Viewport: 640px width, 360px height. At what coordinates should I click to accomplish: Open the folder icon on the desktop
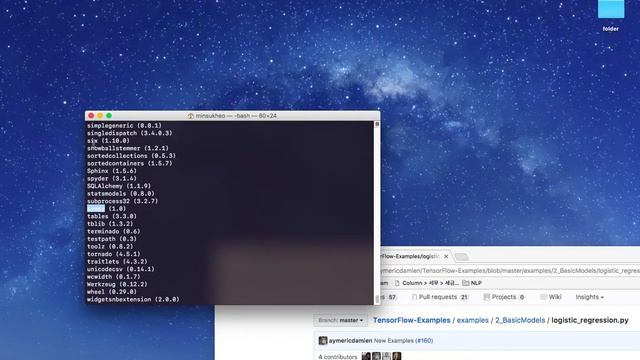(x=611, y=9)
